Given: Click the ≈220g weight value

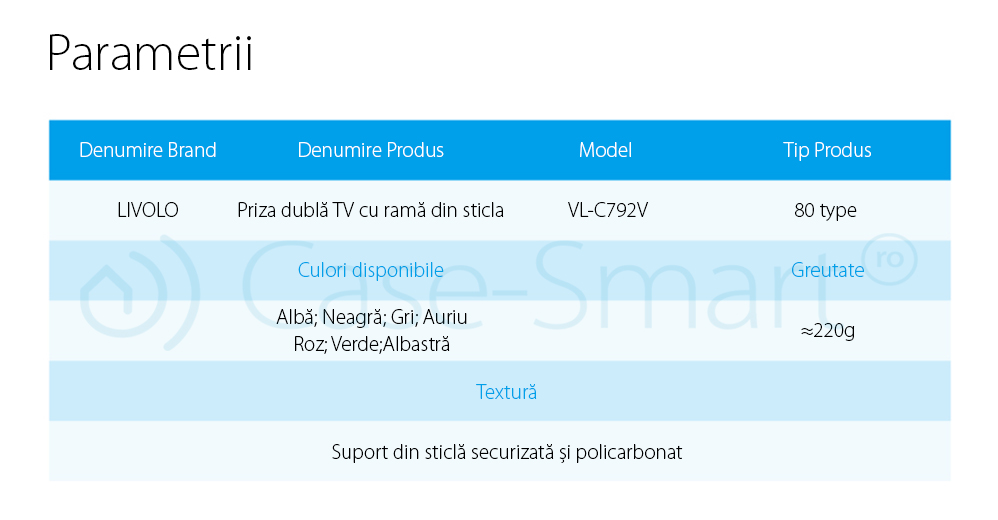Looking at the screenshot, I should point(827,330).
